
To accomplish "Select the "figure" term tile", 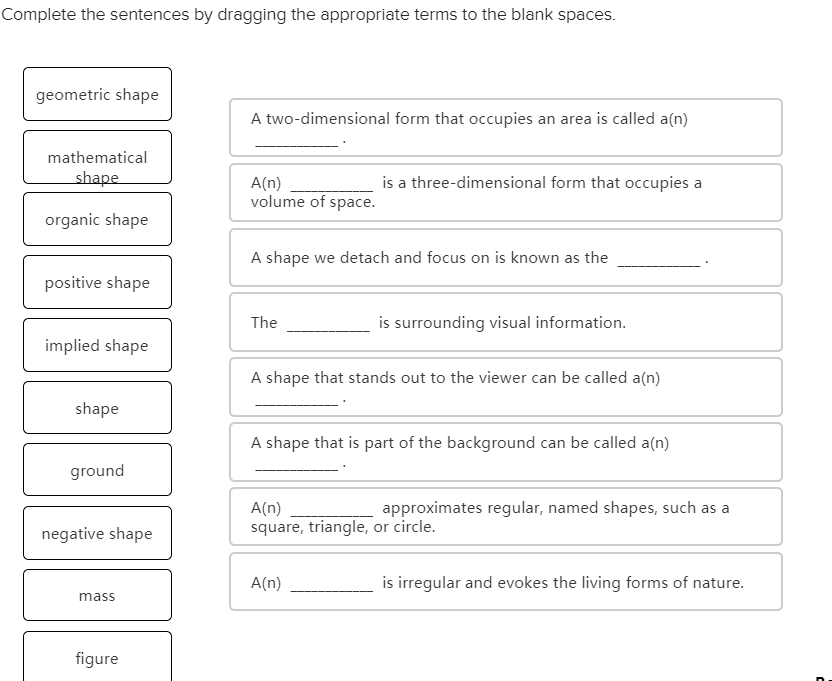I will tap(97, 658).
